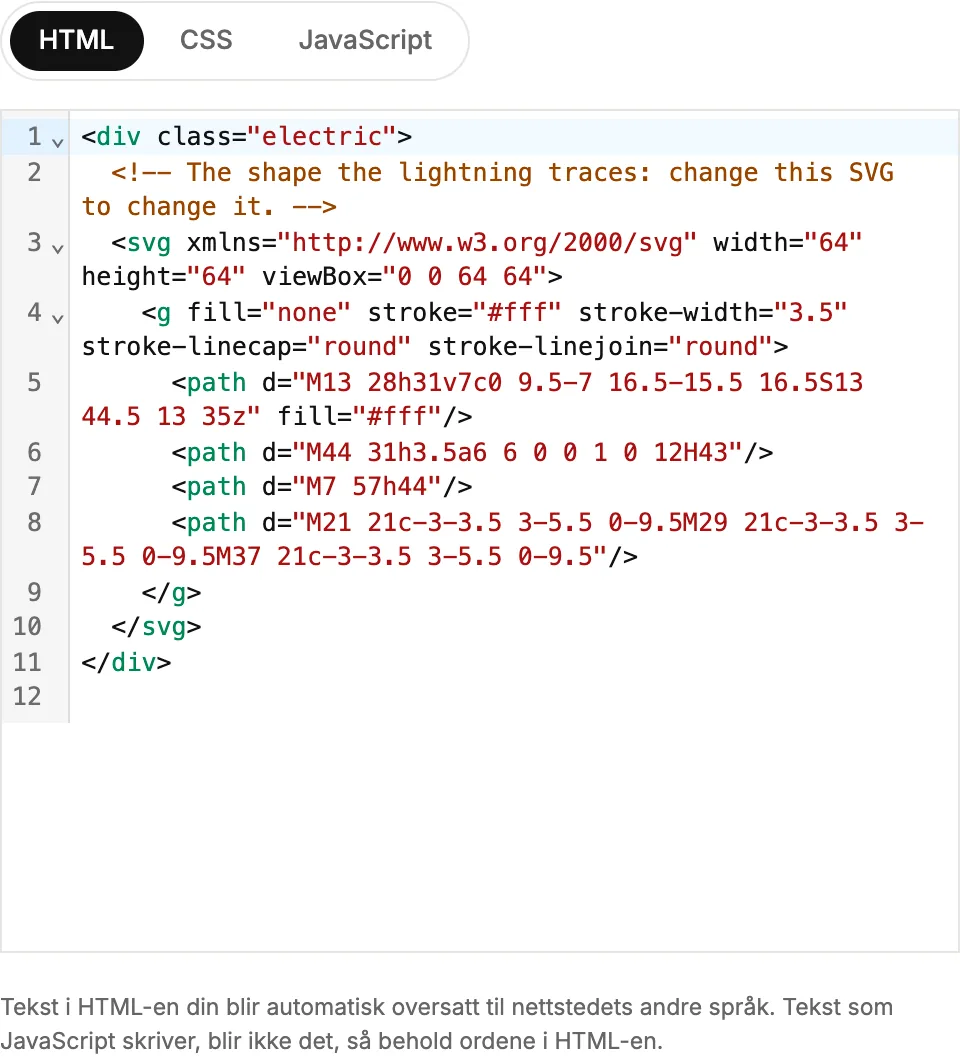Click the closing </svg> tag
Image resolution: width=960 pixels, height=1058 pixels.
pos(157,627)
